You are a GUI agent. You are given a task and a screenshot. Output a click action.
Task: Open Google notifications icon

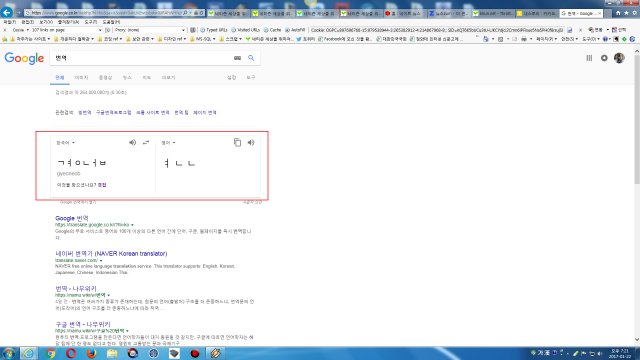coord(604,58)
